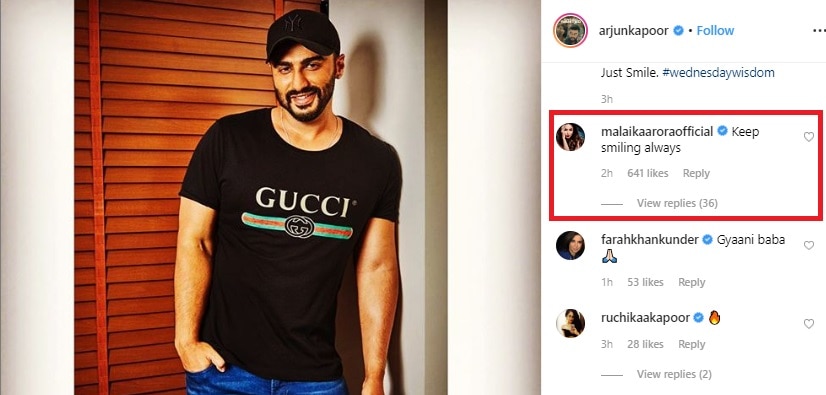Viewport: 826px width, 395px height.
Task: Reply to the Gyaani baba comment
Action: [692, 282]
